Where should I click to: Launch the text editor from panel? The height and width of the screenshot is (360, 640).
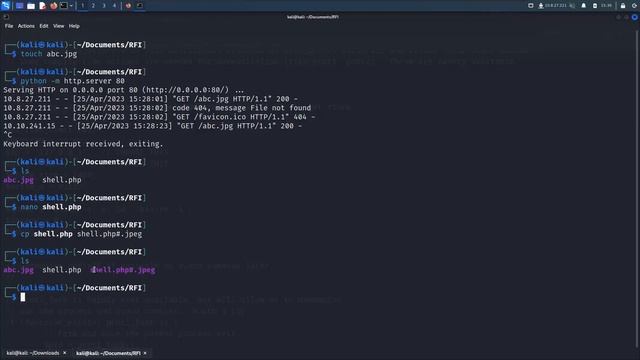click(42, 6)
